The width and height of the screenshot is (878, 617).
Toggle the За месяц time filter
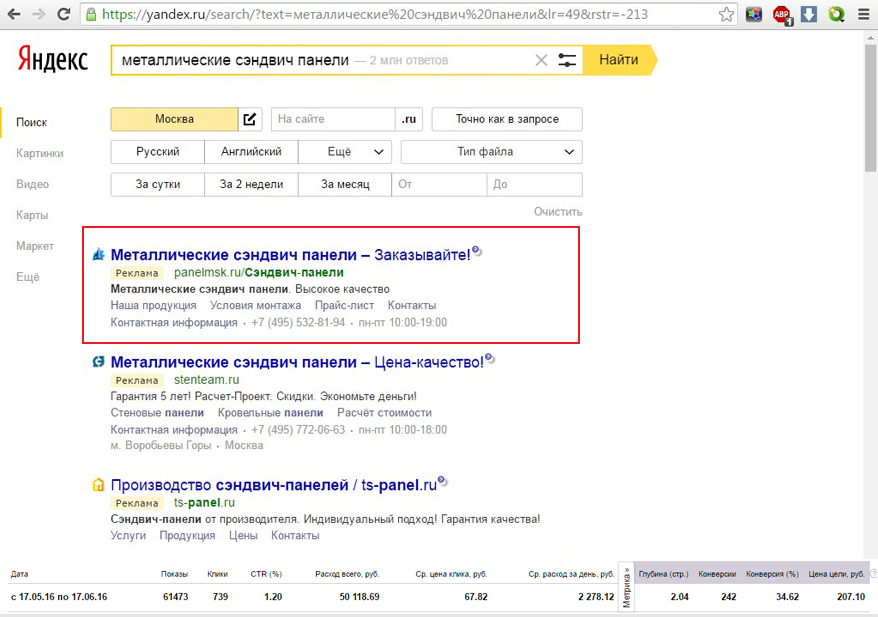pos(345,184)
